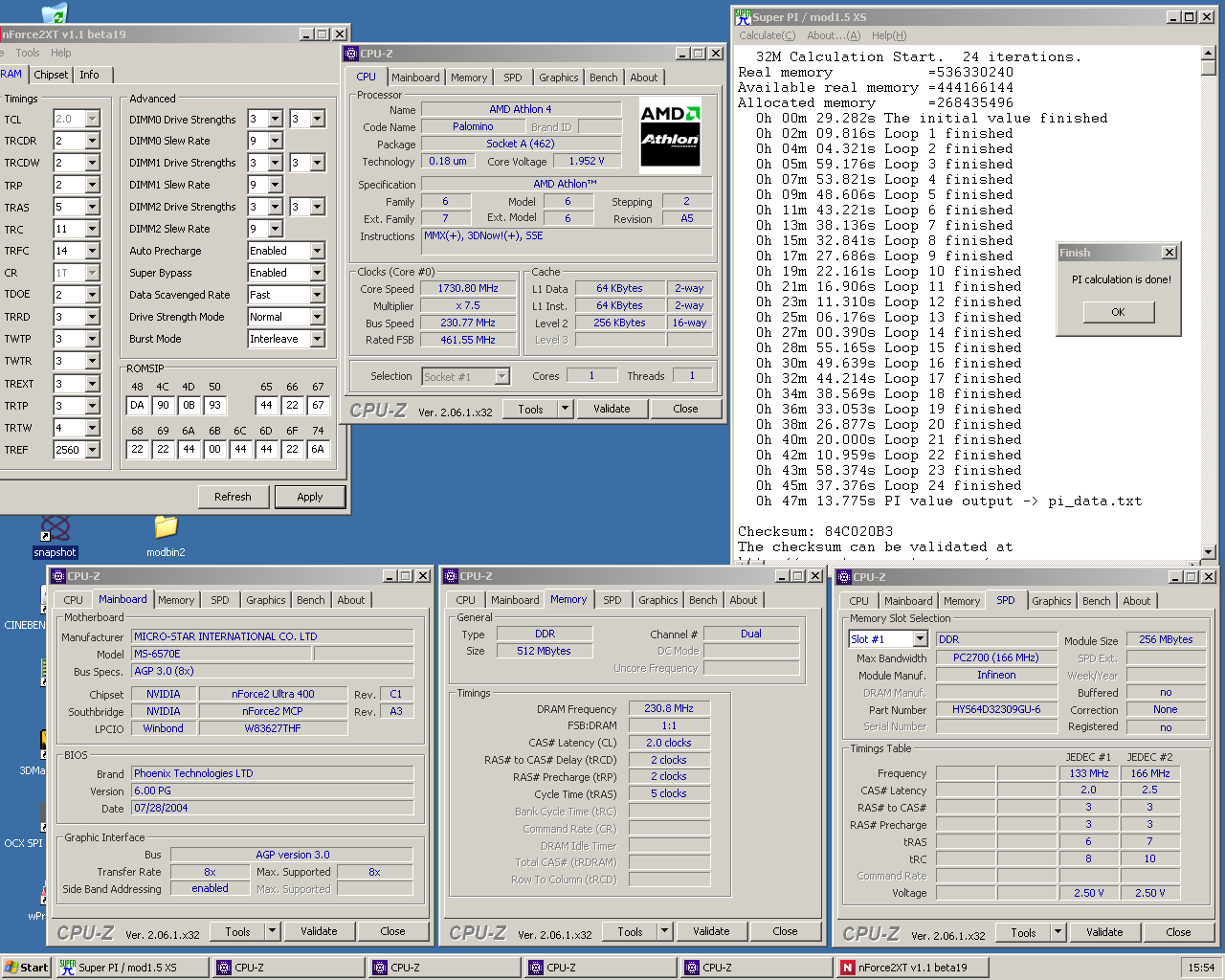Open About tab in top CPU-Z window
1225x980 pixels.
[x=644, y=78]
